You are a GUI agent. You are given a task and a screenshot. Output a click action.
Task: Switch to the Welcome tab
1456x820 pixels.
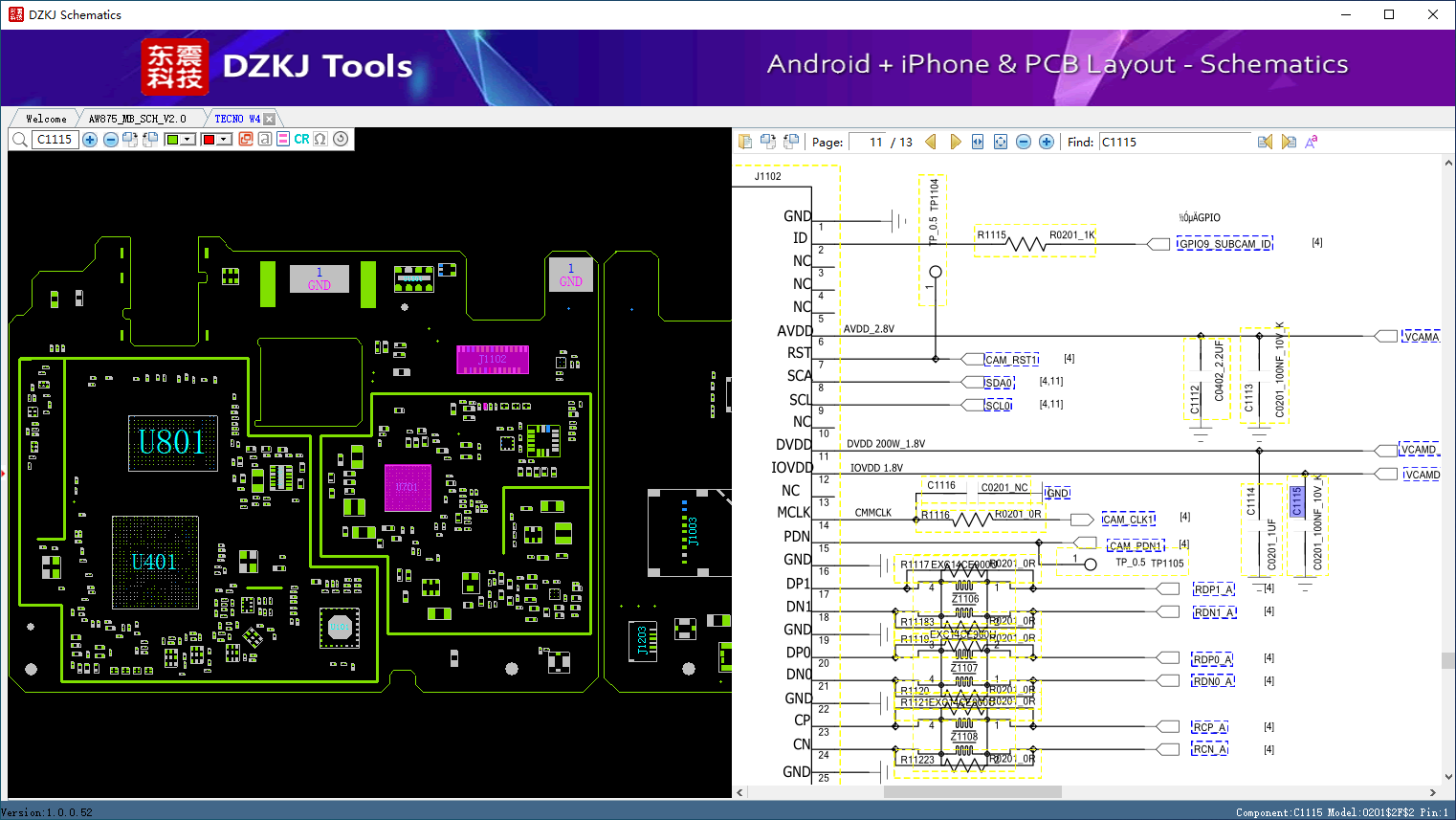point(46,119)
